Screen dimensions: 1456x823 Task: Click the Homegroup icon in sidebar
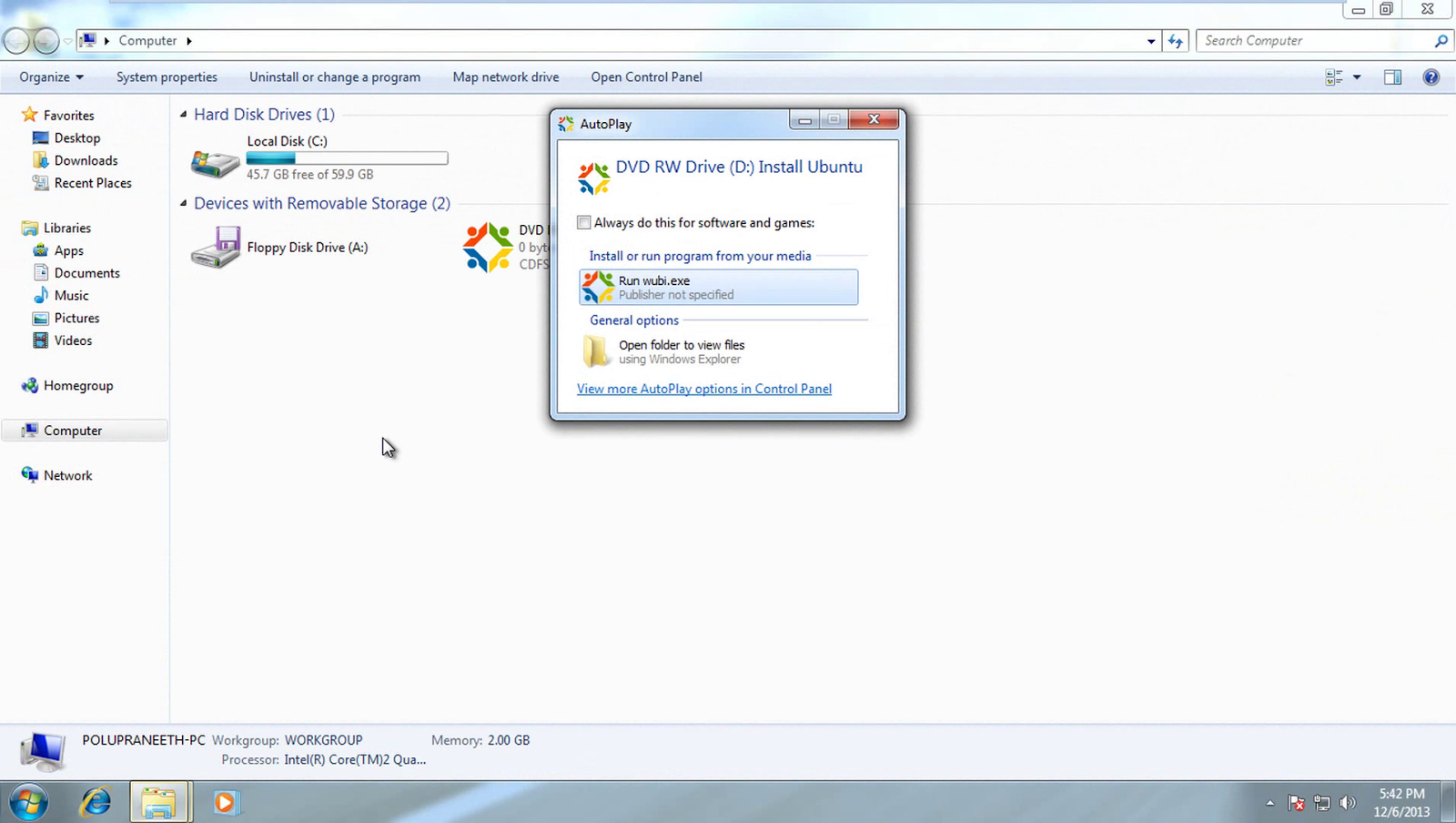(30, 386)
